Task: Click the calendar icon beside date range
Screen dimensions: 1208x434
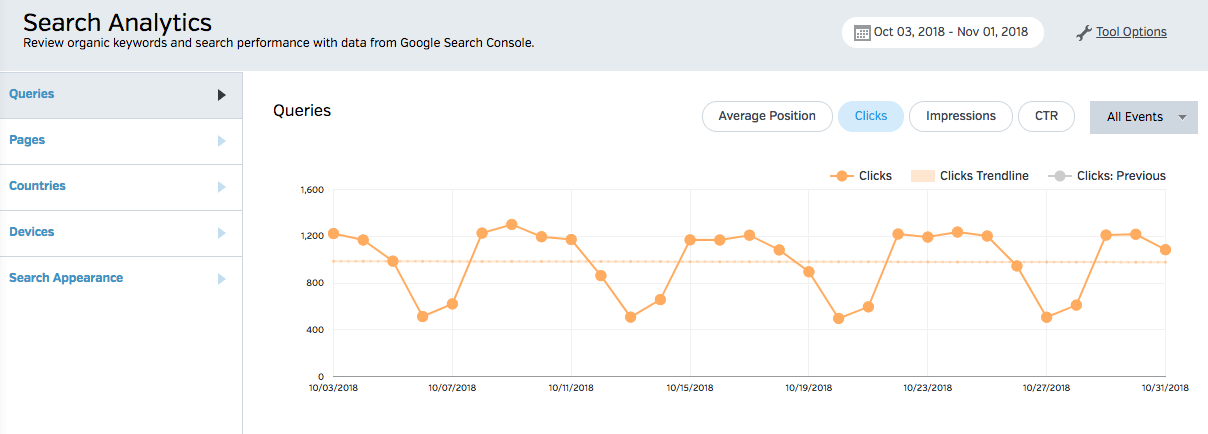Action: 862,33
